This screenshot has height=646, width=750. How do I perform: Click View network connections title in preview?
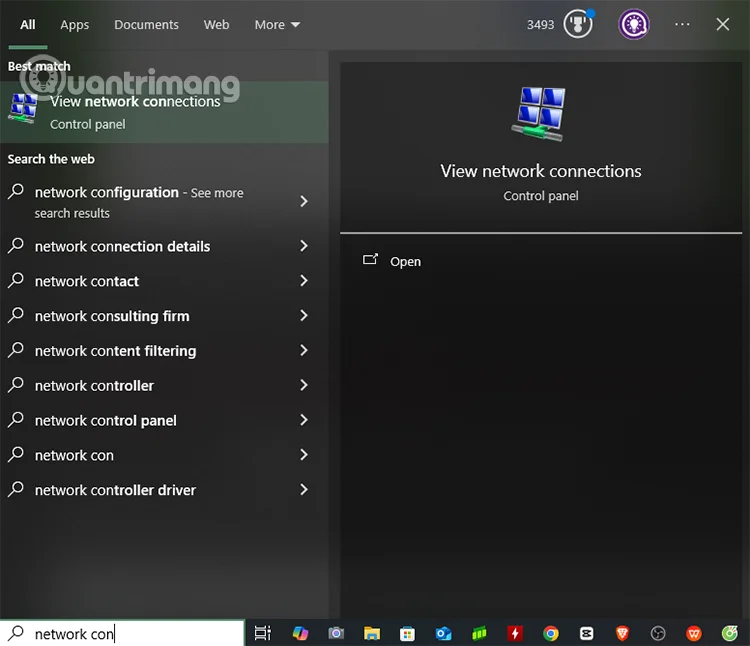(x=541, y=171)
